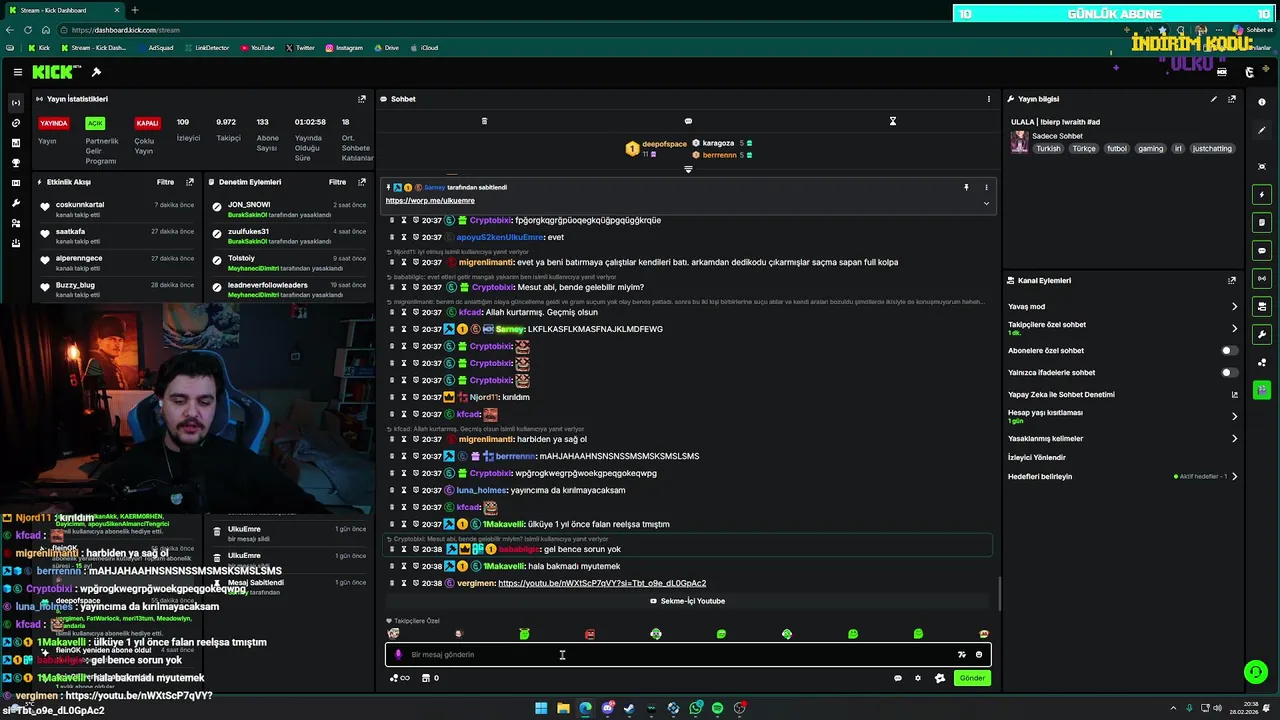Expand Hedefleri belirleyin arrow
This screenshot has height=720, width=1280.
pyautogui.click(x=1234, y=476)
